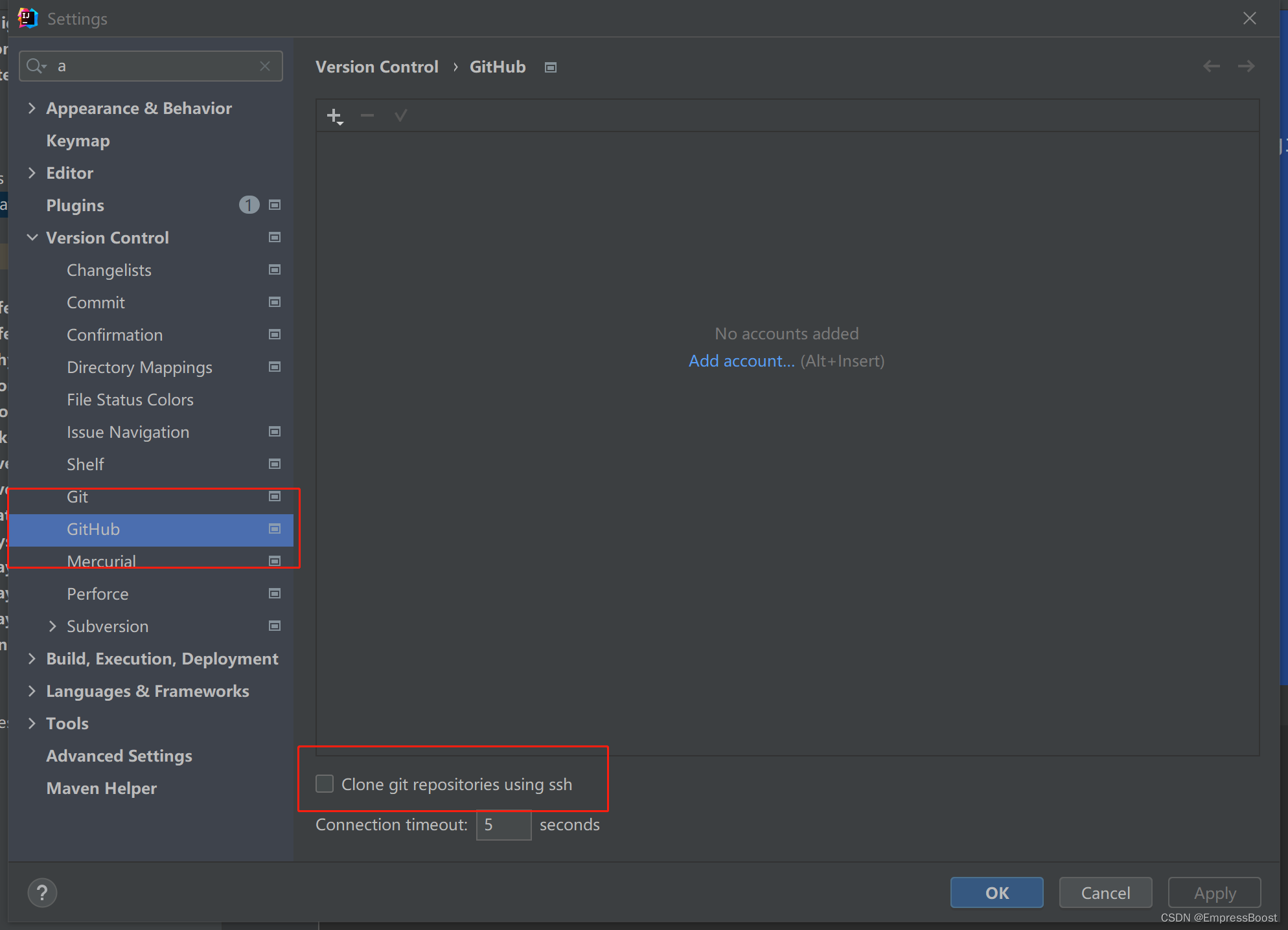Enable Clone git repositories using ssh
Image resolution: width=1288 pixels, height=930 pixels.
[324, 784]
